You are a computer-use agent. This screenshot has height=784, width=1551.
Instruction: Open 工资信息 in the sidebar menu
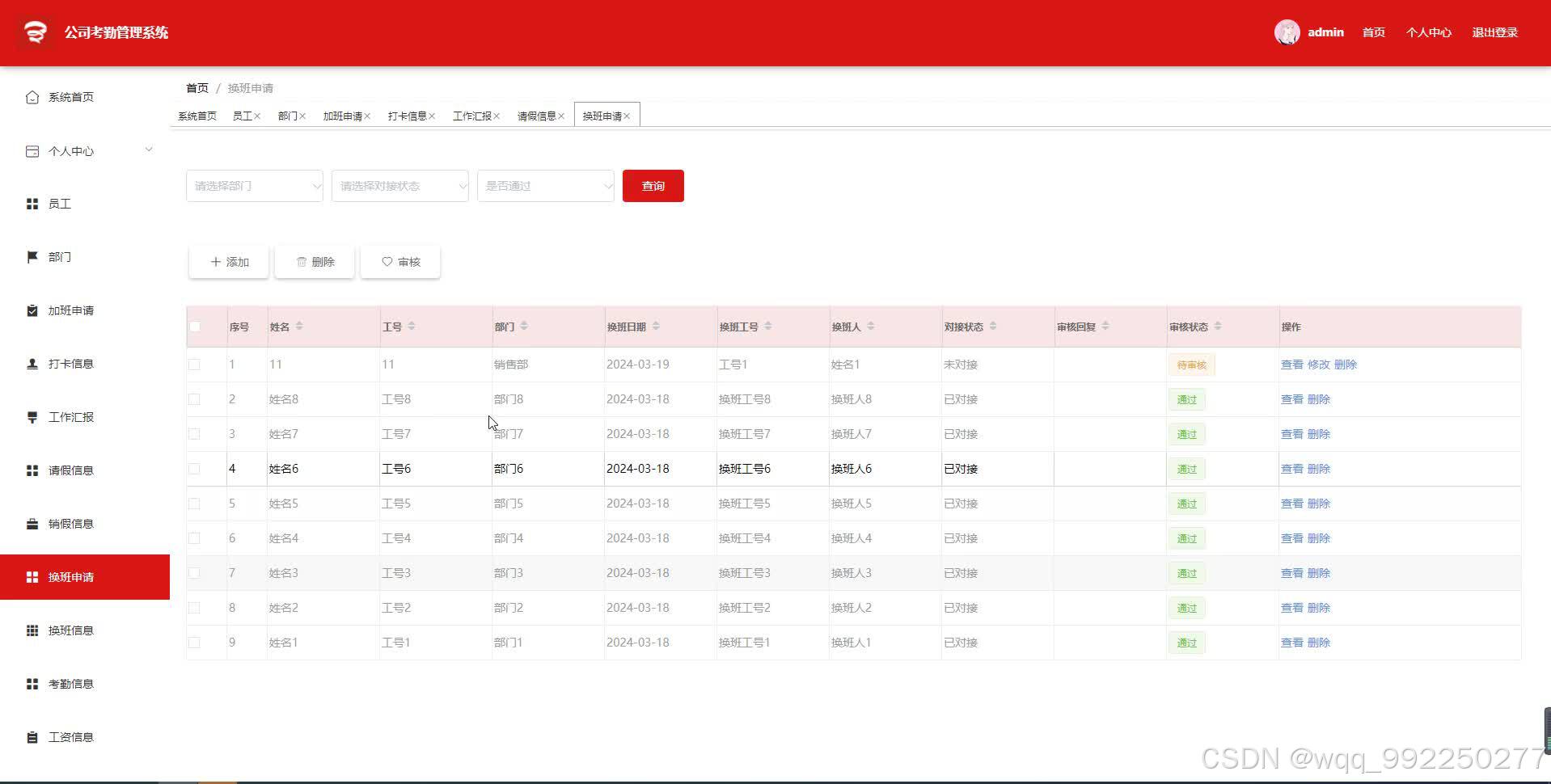click(x=85, y=737)
